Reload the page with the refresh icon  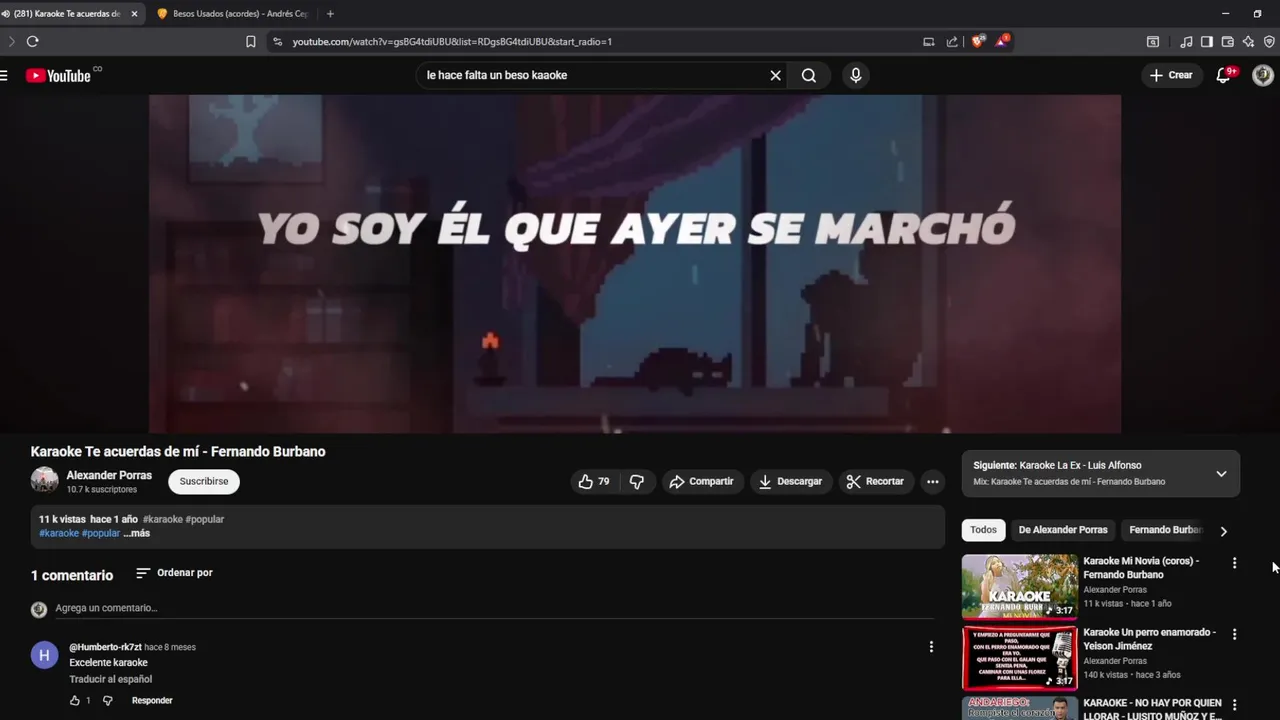(32, 41)
